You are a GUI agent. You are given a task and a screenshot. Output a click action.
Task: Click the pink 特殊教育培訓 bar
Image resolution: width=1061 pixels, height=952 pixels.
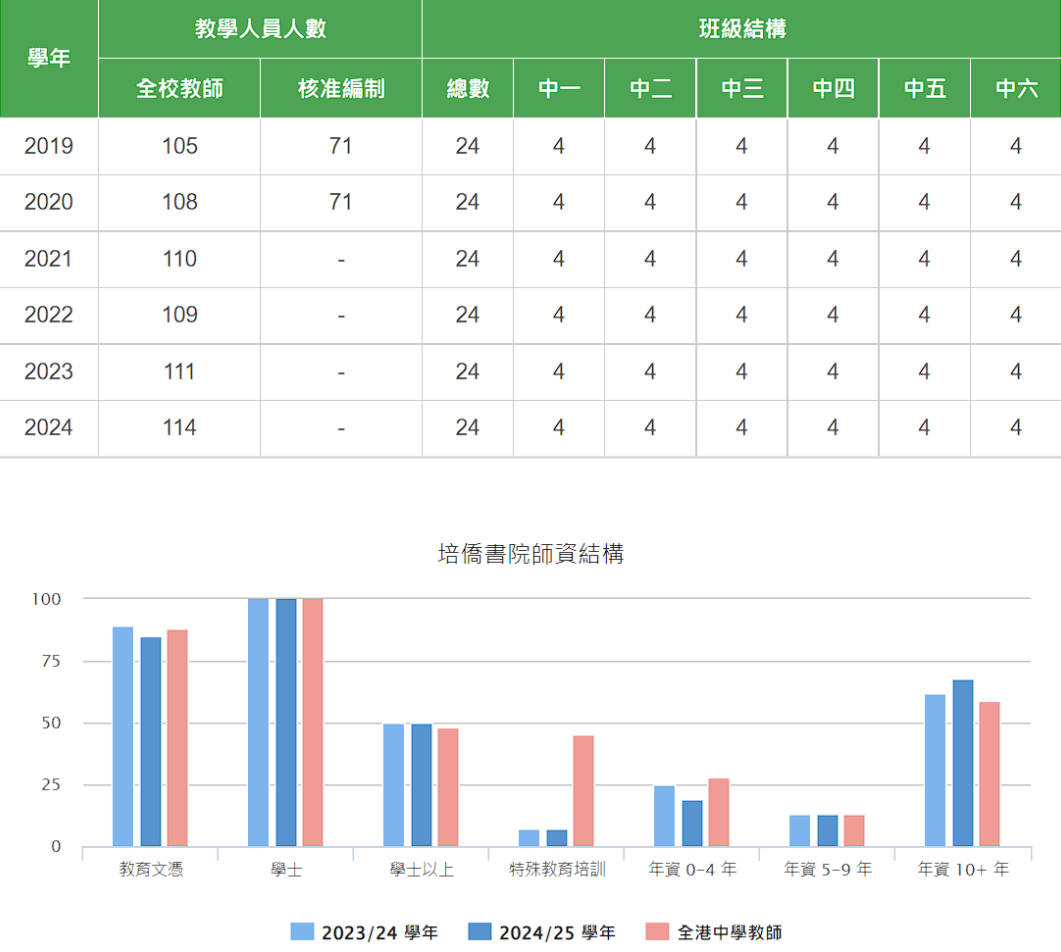point(584,790)
